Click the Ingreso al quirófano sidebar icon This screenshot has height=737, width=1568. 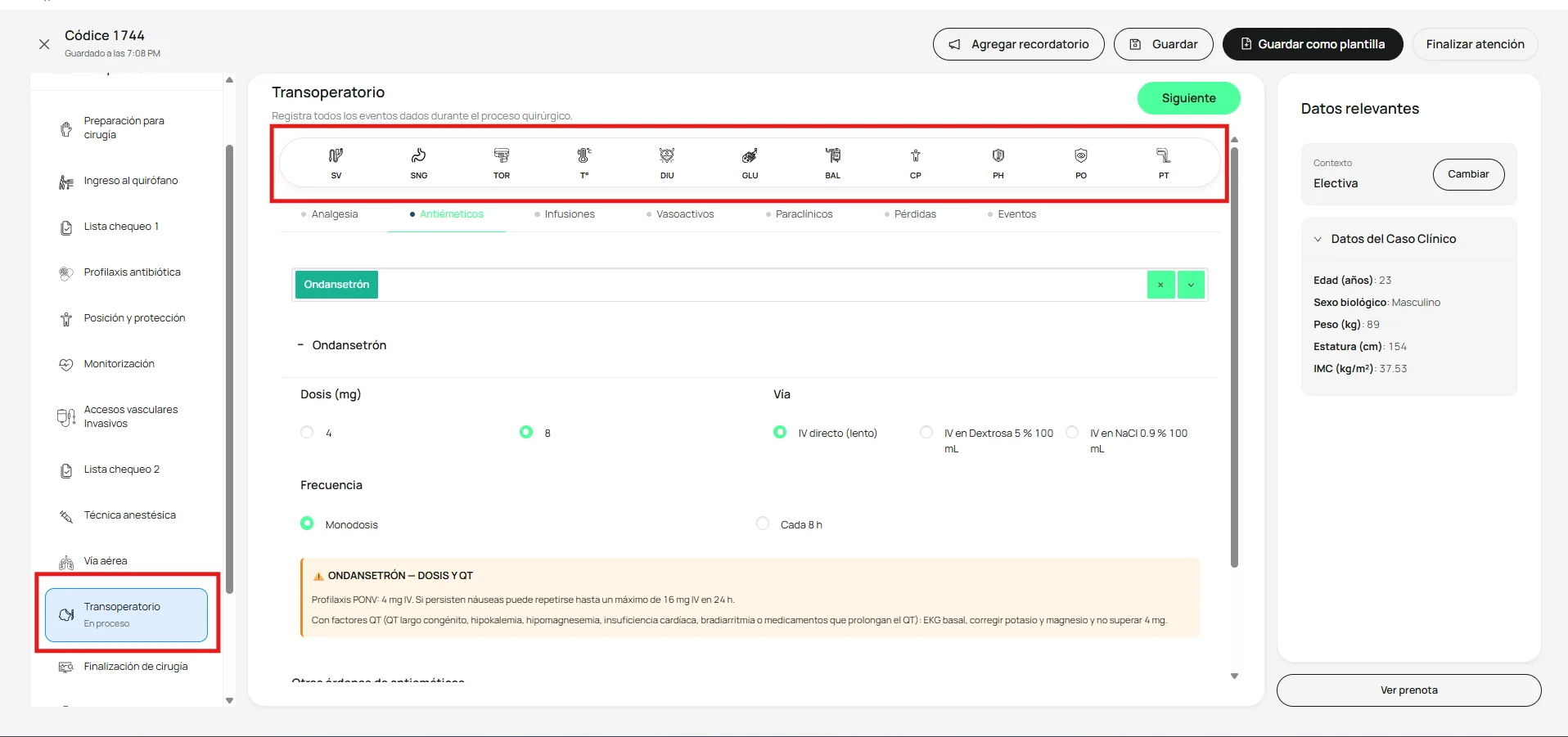(x=66, y=182)
